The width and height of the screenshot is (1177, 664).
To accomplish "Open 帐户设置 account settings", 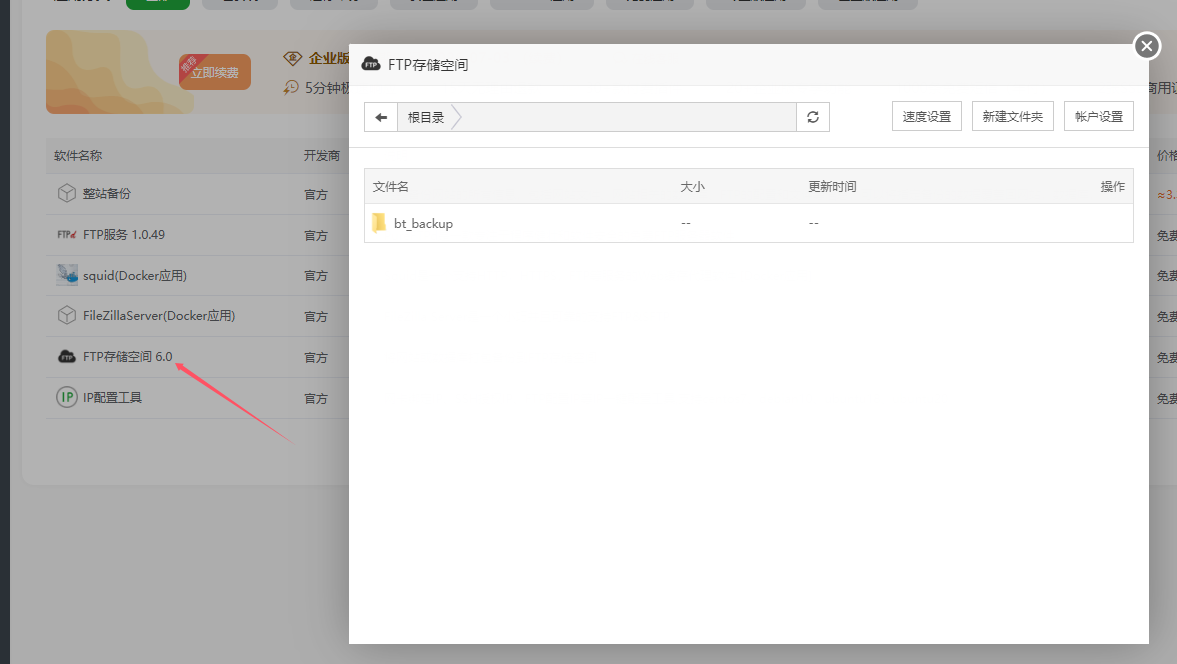I will 1098,117.
